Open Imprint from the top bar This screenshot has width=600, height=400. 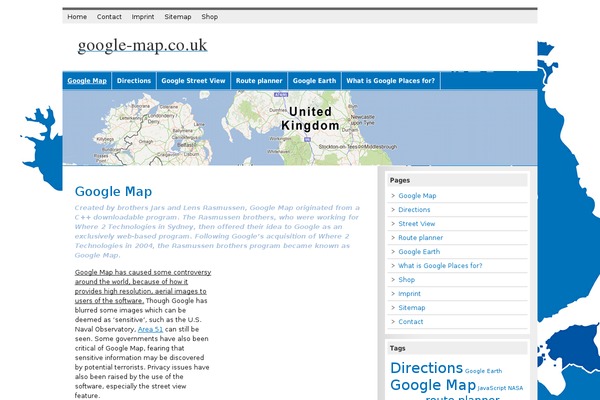coord(143,17)
